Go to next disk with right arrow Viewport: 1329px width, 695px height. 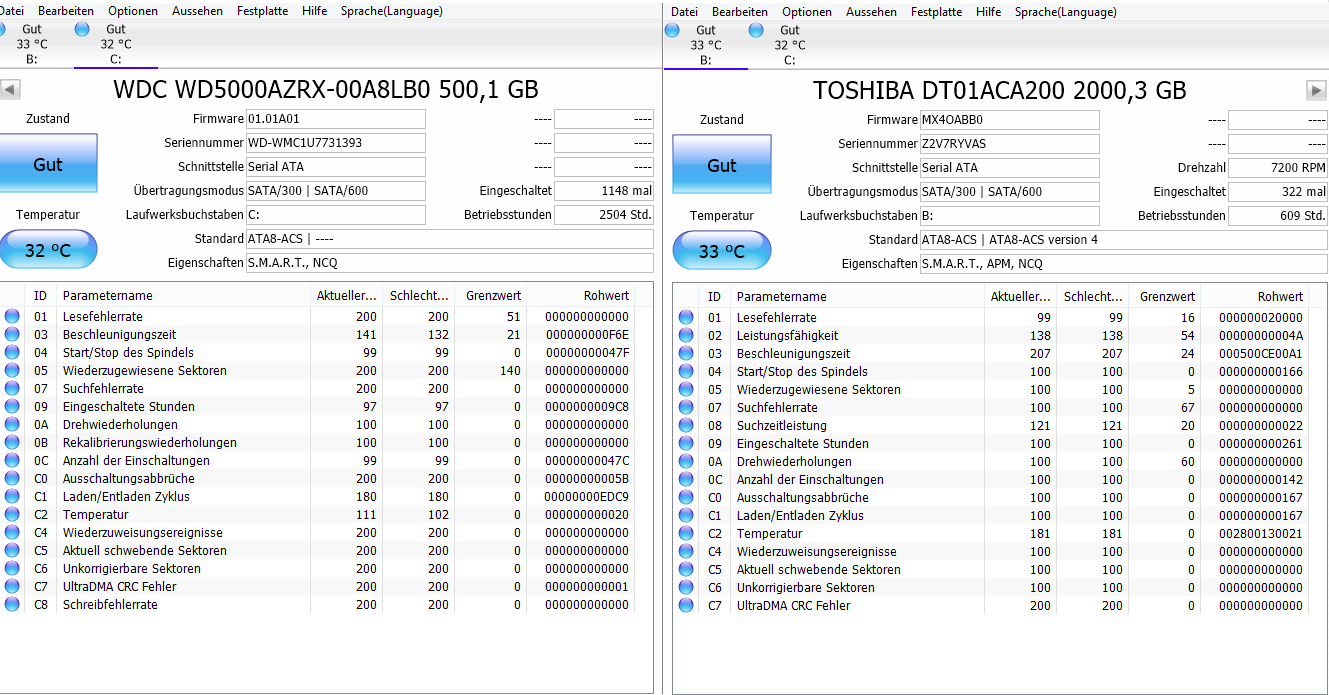(x=1316, y=90)
